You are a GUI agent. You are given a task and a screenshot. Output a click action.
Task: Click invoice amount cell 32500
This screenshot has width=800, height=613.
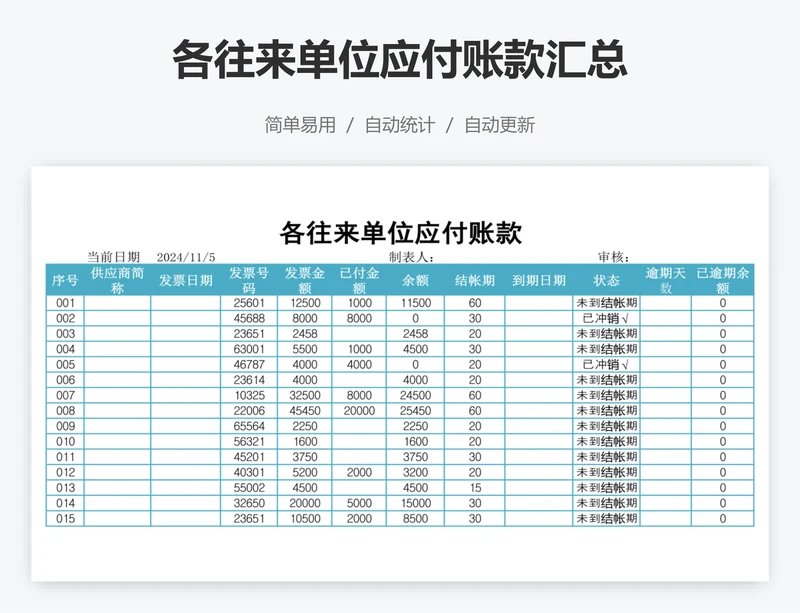pos(305,396)
